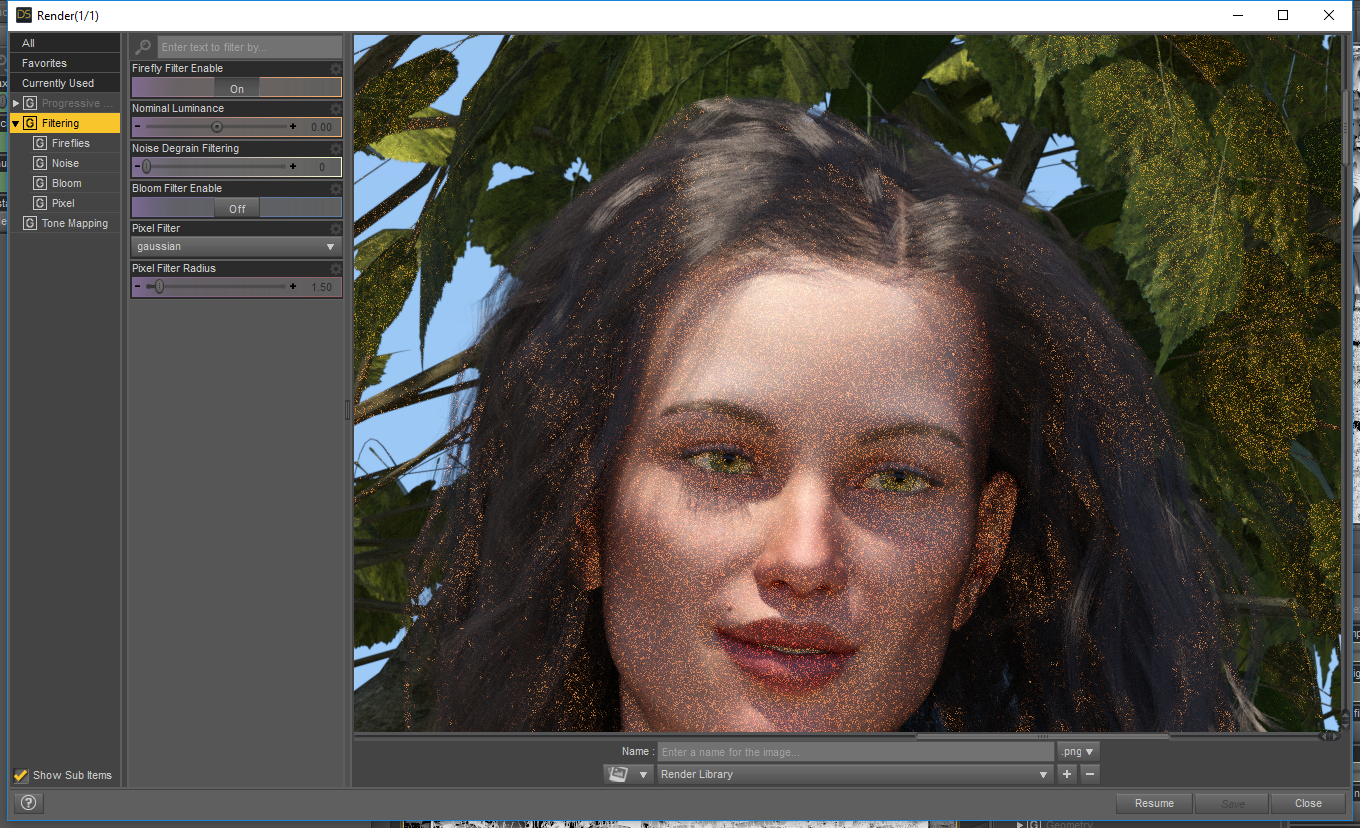The height and width of the screenshot is (828, 1360).
Task: Increase Noise Degrain Filtering with plus icon
Action: click(x=293, y=167)
